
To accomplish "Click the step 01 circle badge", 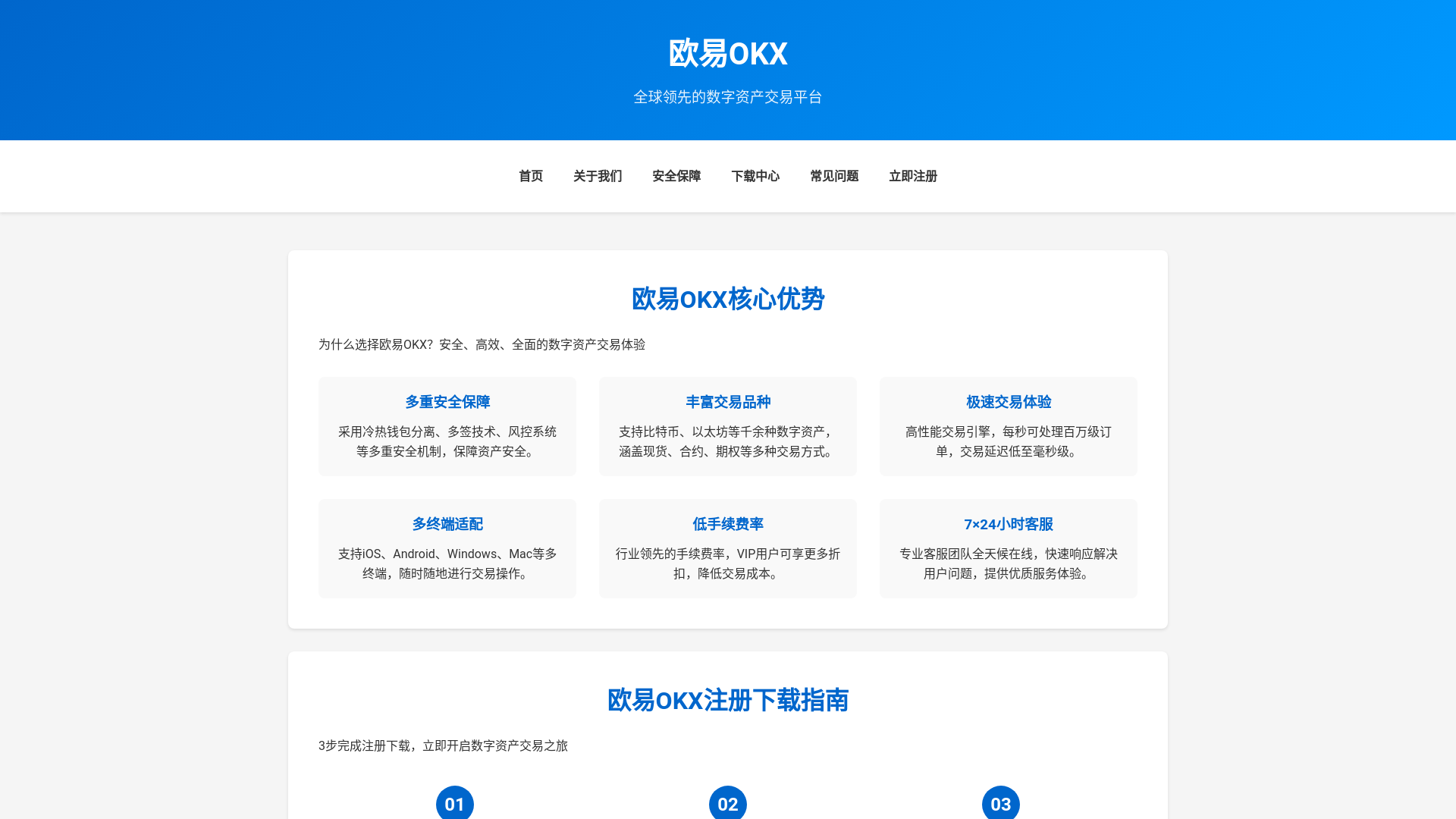I will tap(455, 803).
